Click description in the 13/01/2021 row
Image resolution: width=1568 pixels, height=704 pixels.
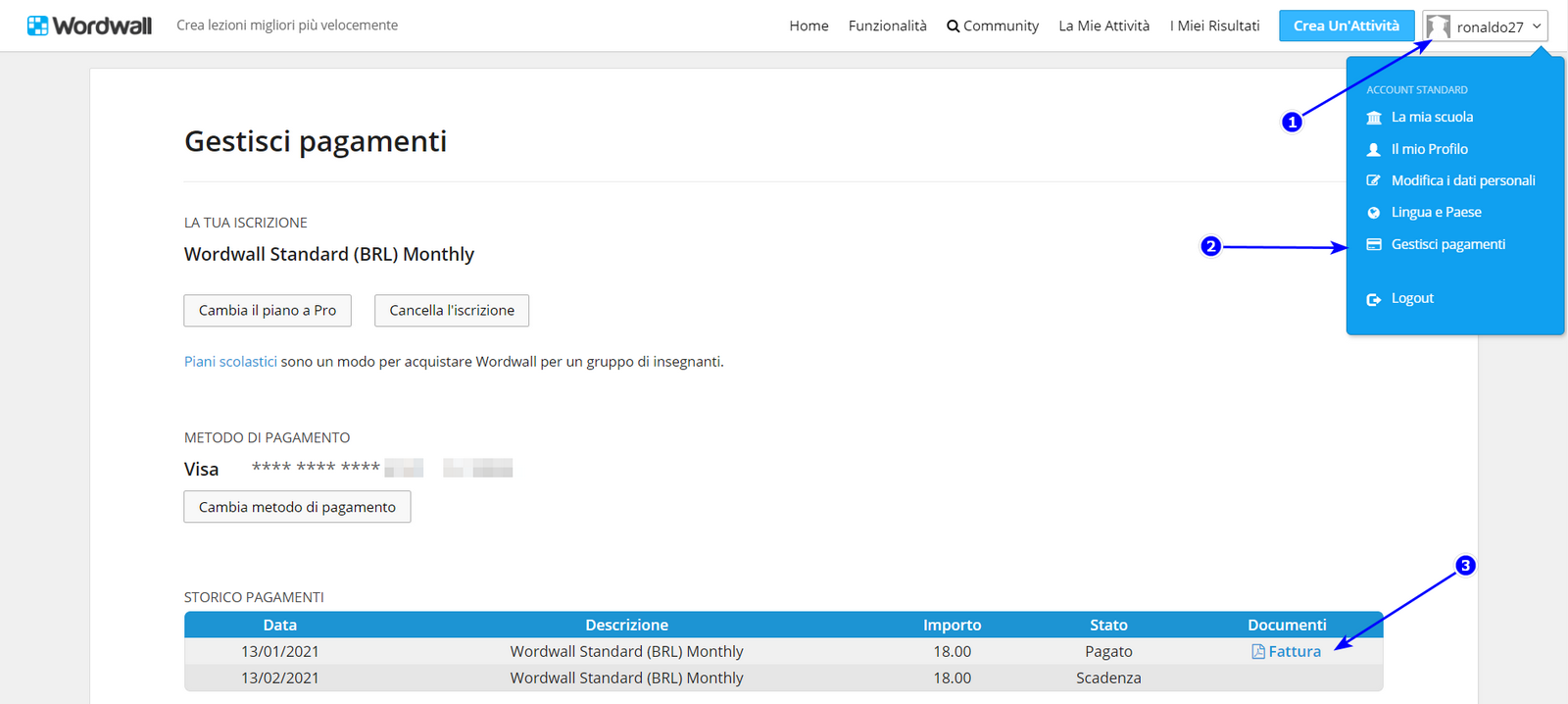pos(626,652)
